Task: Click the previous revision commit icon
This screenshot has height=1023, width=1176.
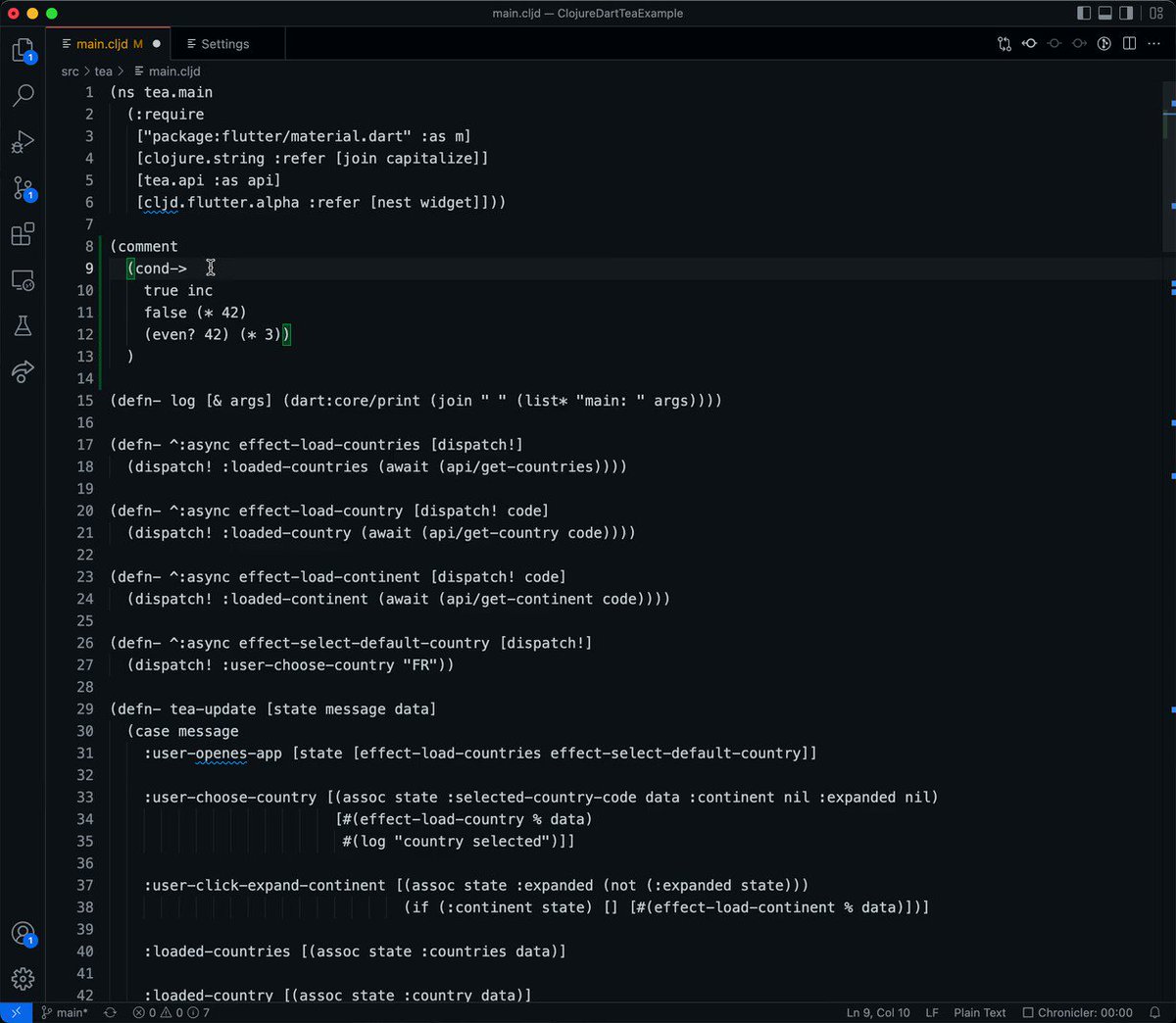Action: click(1029, 44)
